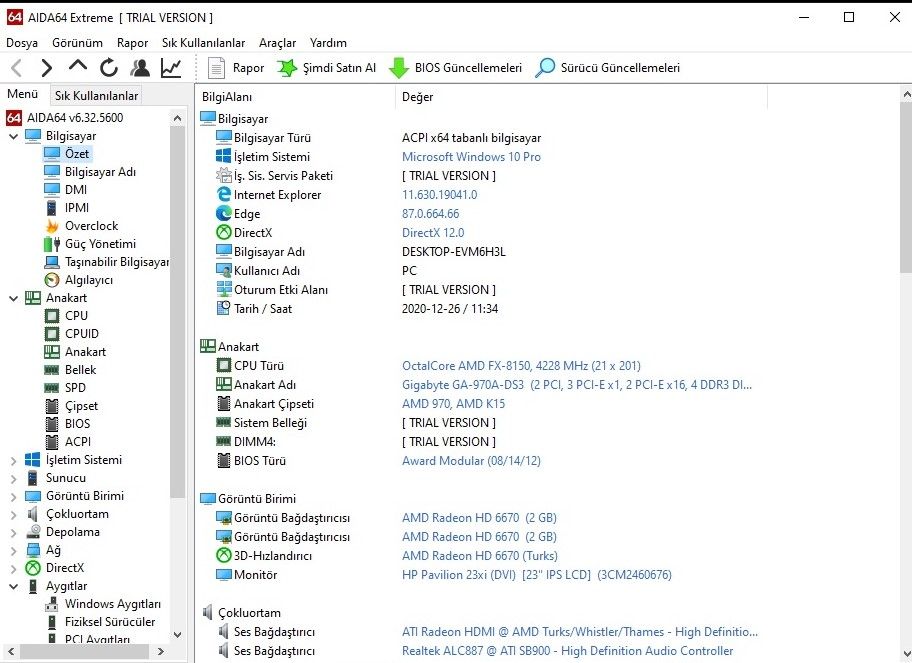This screenshot has height=663, width=912.
Task: Go up one level with the Up arrow
Action: (77, 67)
